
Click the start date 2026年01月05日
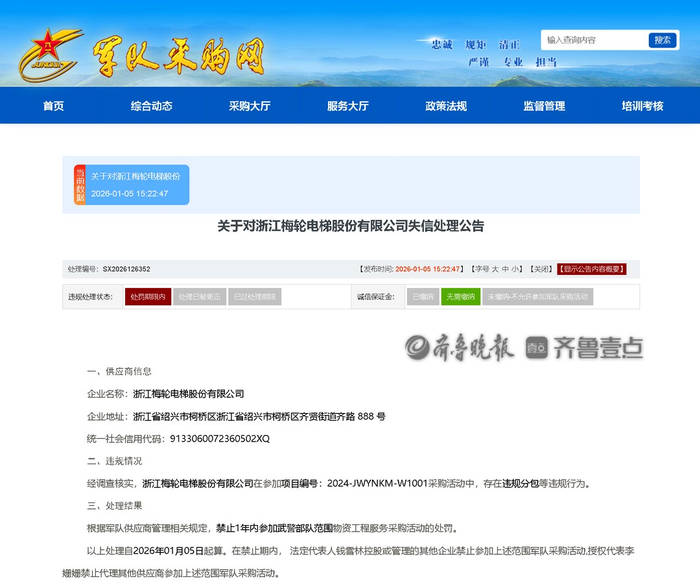click(x=168, y=551)
